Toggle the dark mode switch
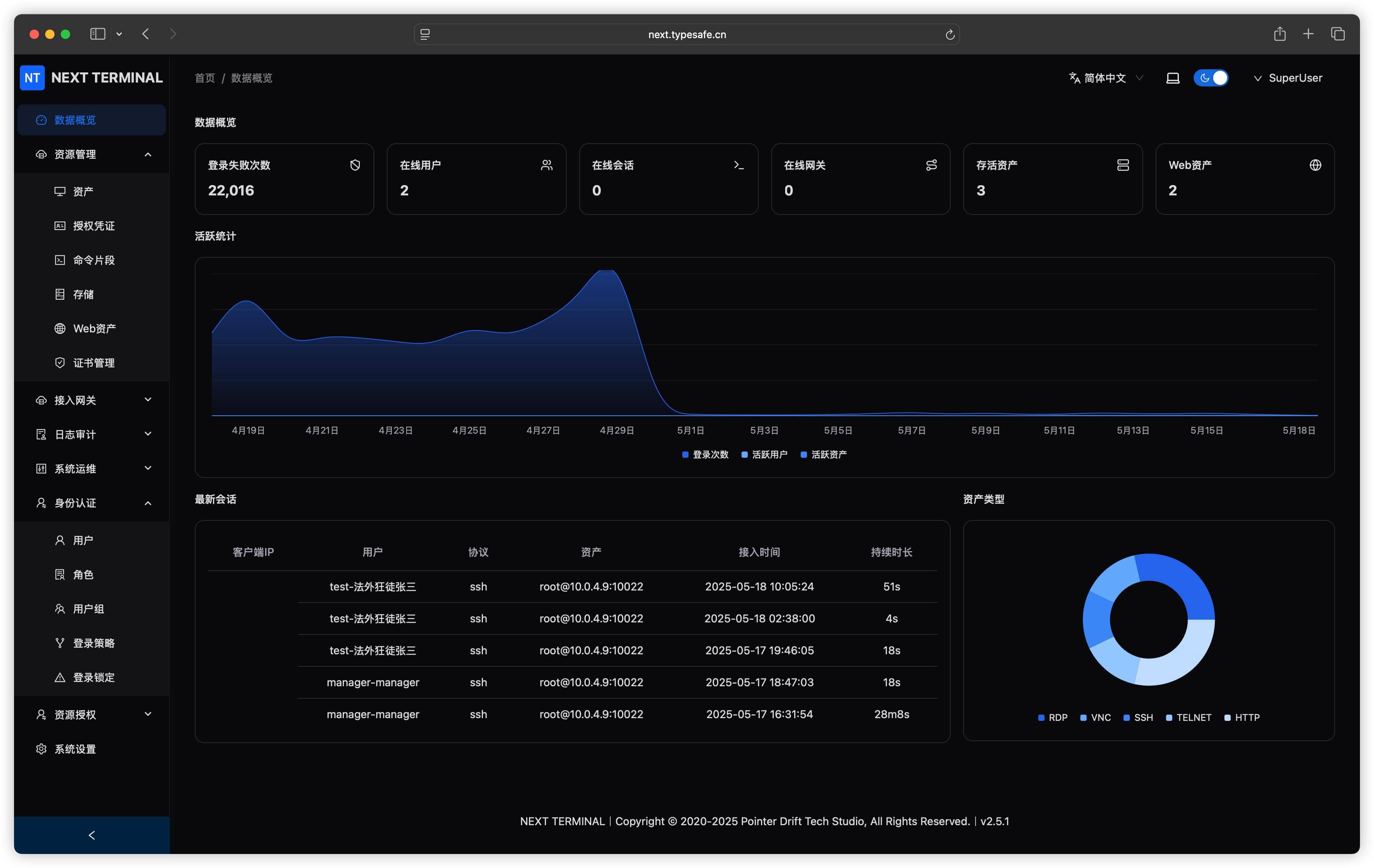The height and width of the screenshot is (868, 1374). [x=1211, y=78]
